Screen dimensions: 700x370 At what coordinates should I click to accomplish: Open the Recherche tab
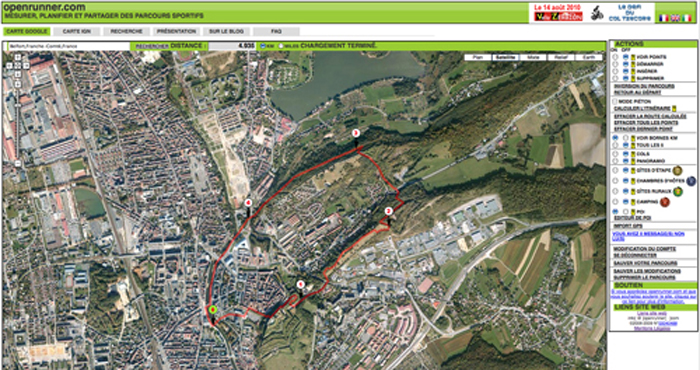(x=127, y=31)
